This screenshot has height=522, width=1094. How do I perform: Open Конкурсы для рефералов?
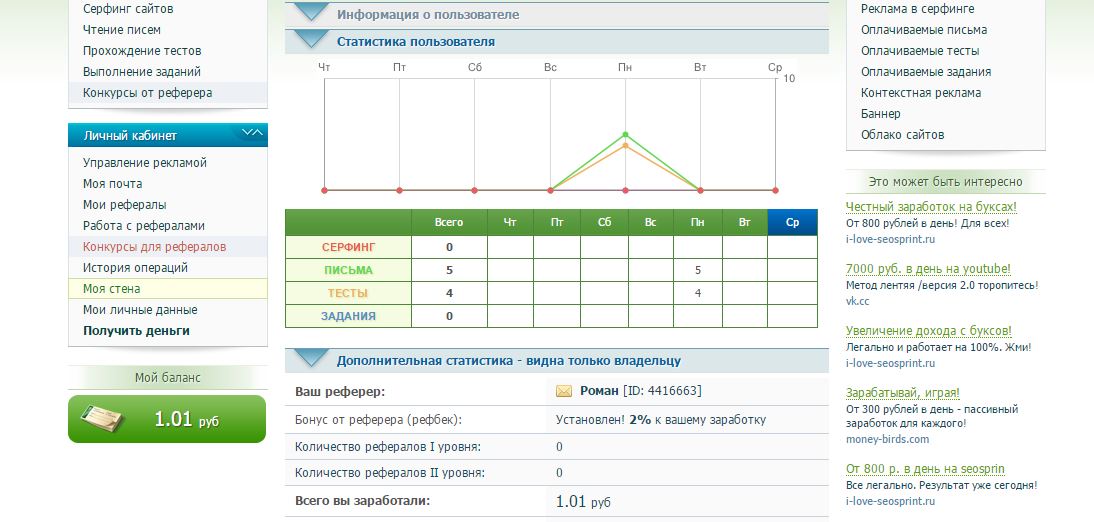tap(154, 246)
